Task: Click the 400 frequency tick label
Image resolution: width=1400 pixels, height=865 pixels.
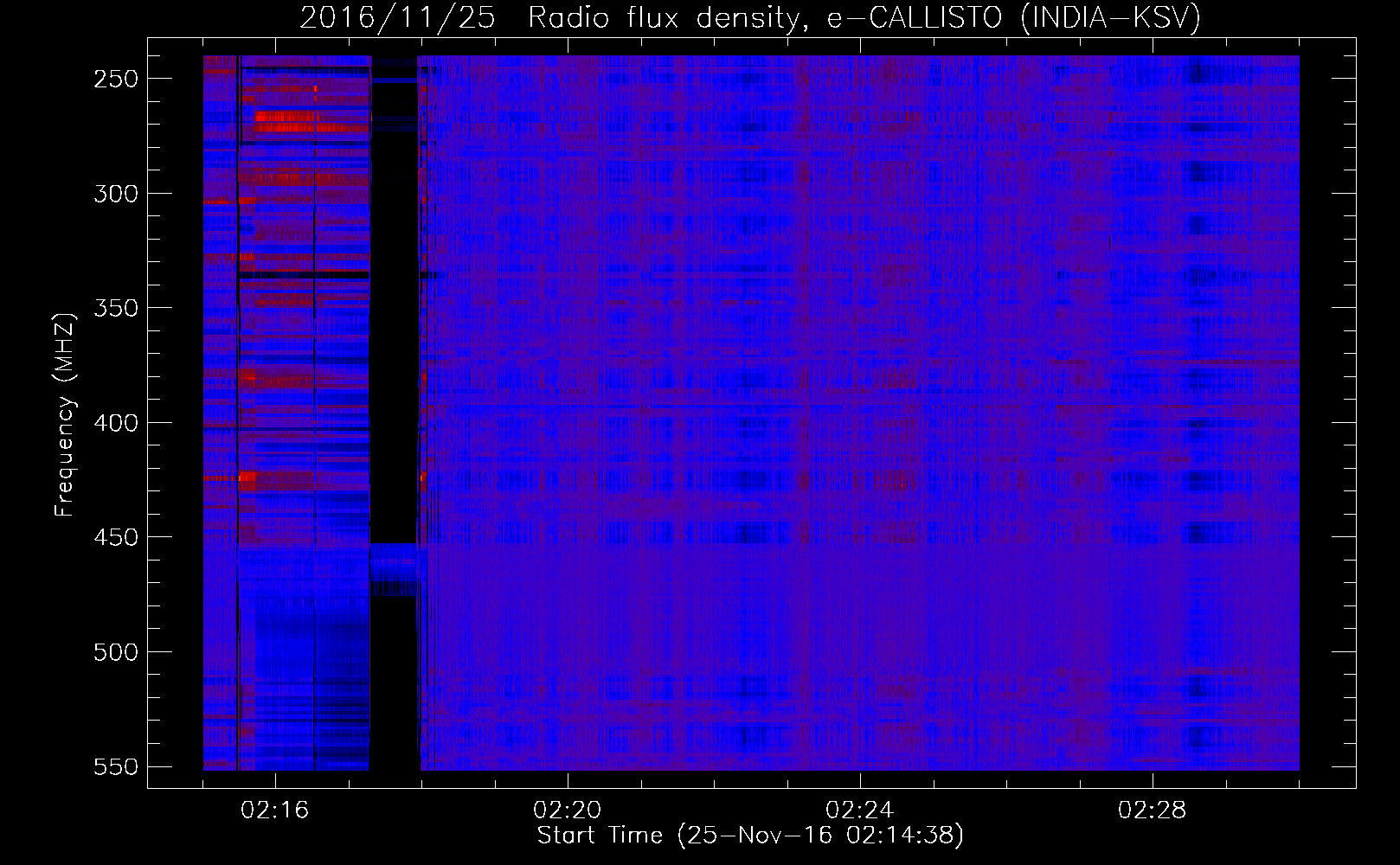Action: (x=116, y=422)
